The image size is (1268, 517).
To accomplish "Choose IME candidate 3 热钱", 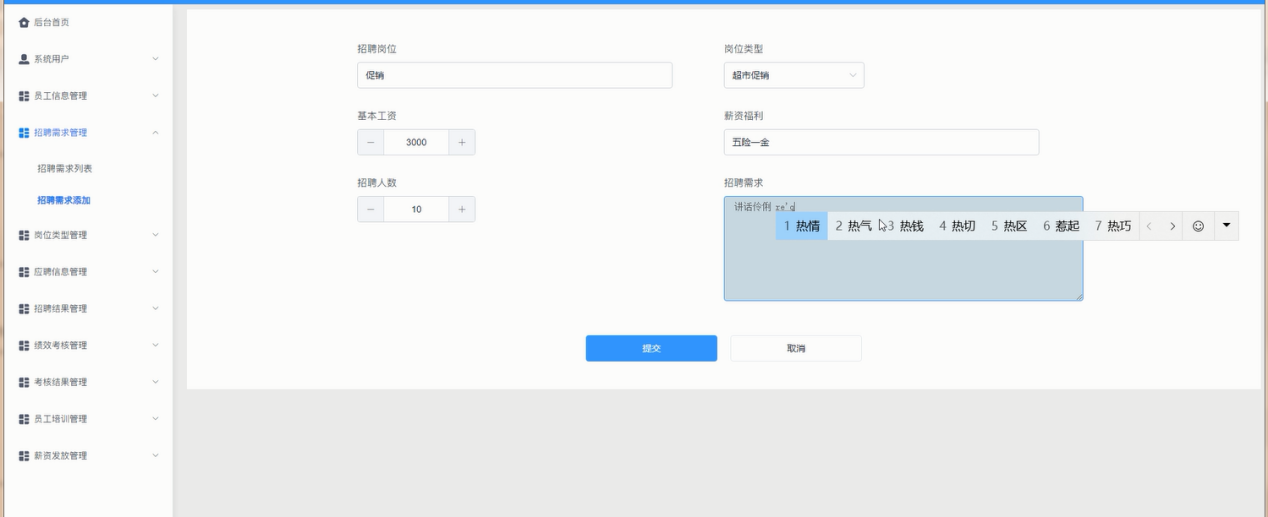I will point(905,226).
